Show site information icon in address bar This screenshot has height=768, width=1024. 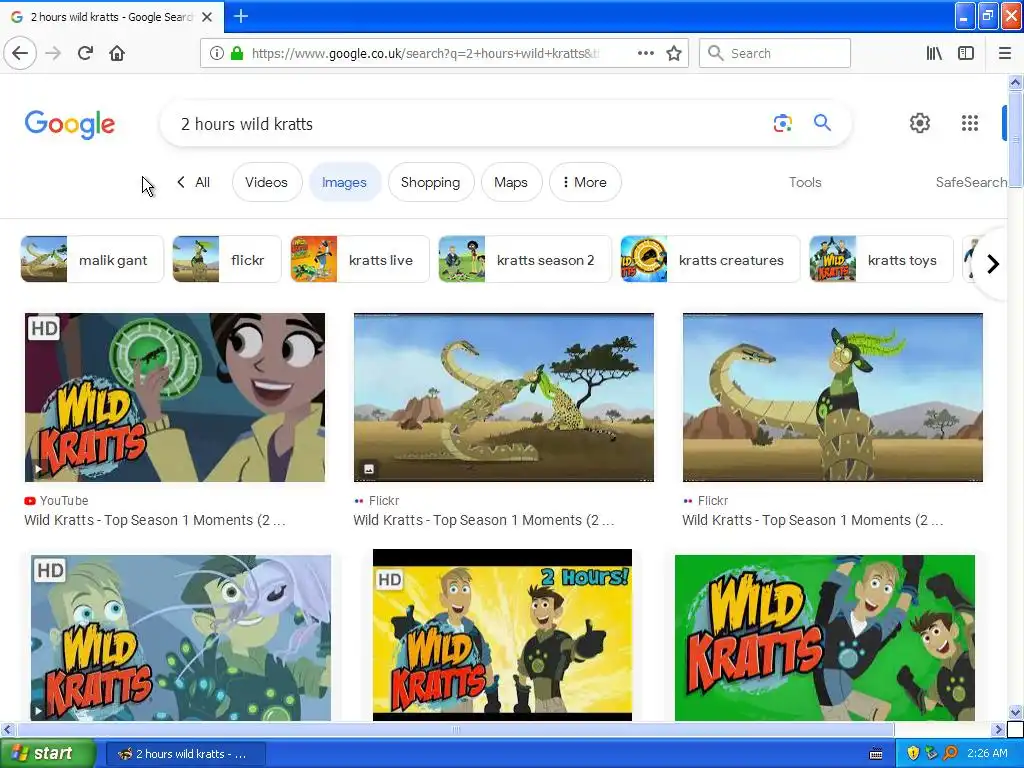click(216, 53)
